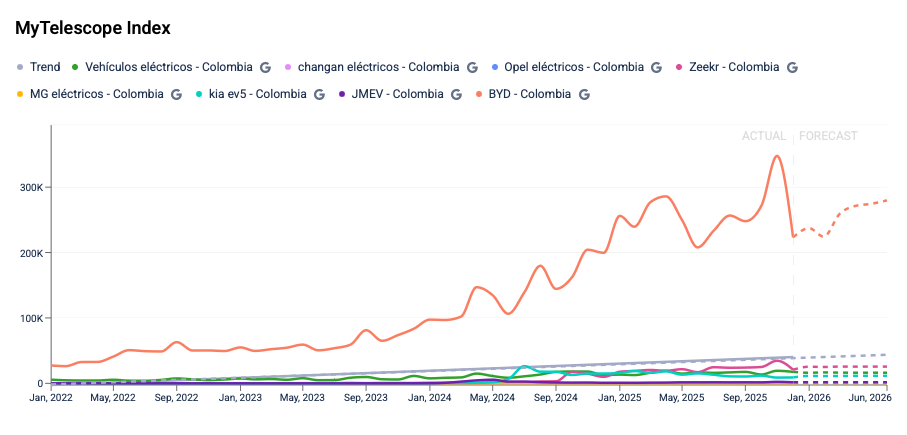907x435 pixels.
Task: Click Google icon next to Opel eléctricos
Action: (x=657, y=67)
